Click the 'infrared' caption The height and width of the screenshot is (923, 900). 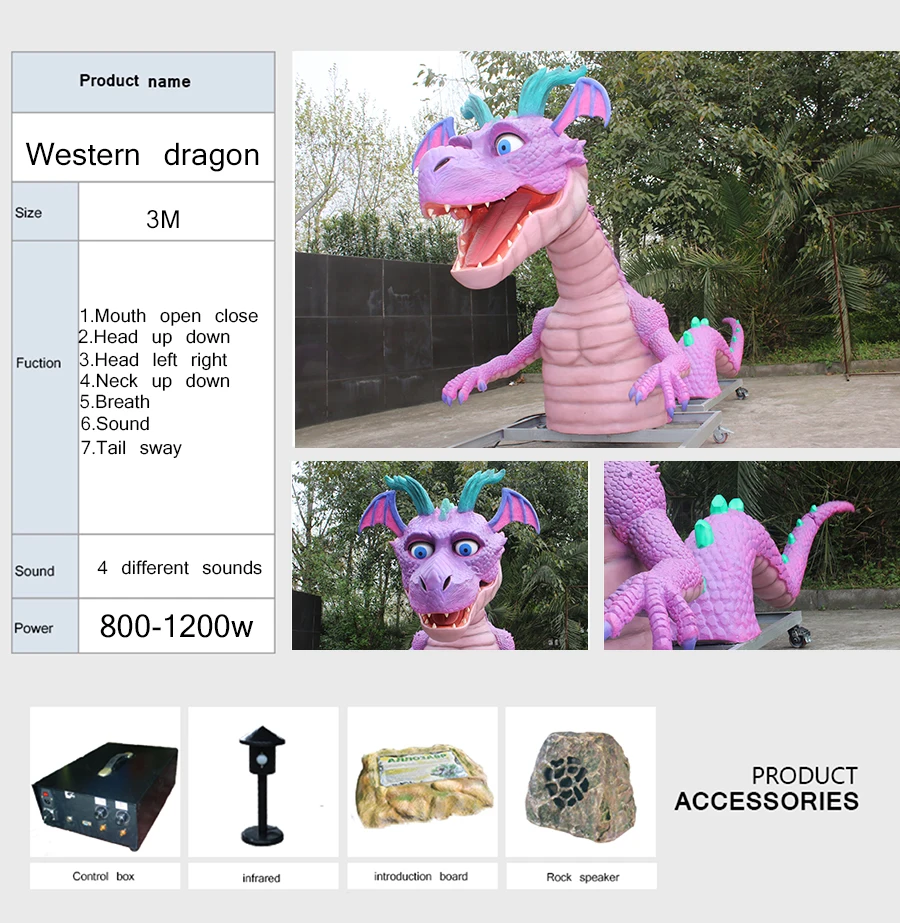(x=261, y=878)
